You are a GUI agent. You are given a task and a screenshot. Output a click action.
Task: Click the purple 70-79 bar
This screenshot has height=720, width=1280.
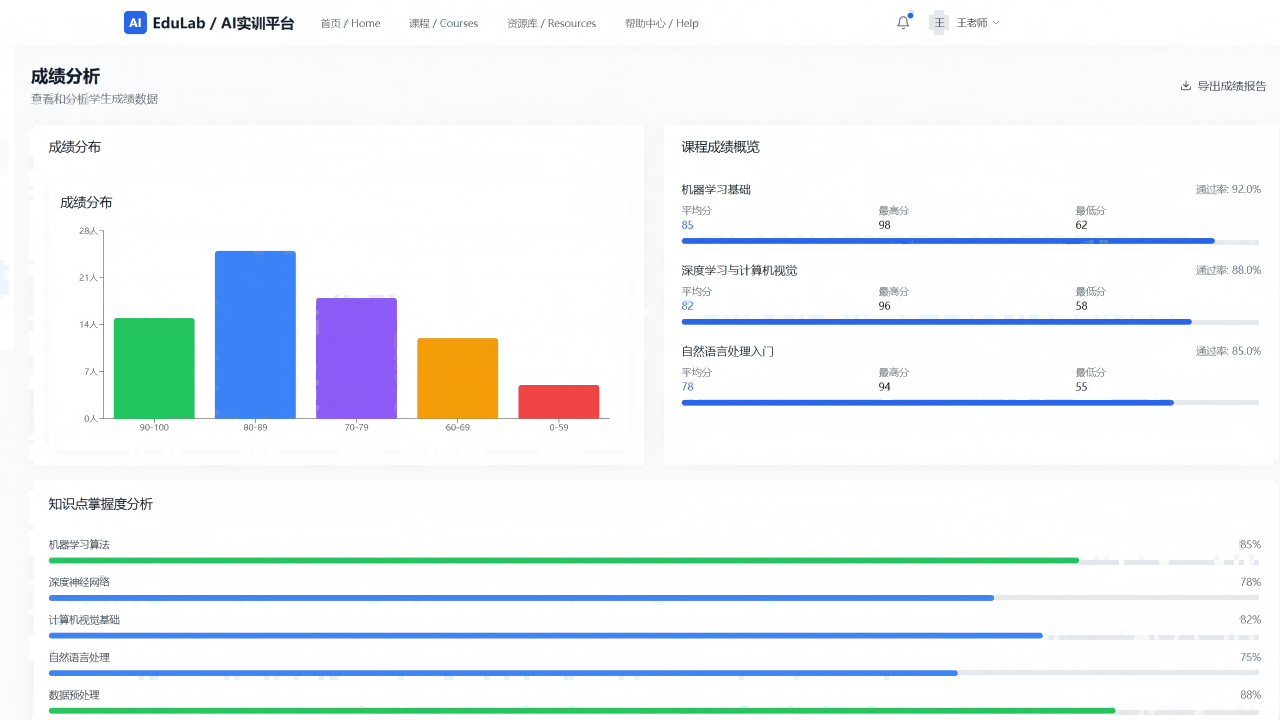[x=356, y=358]
